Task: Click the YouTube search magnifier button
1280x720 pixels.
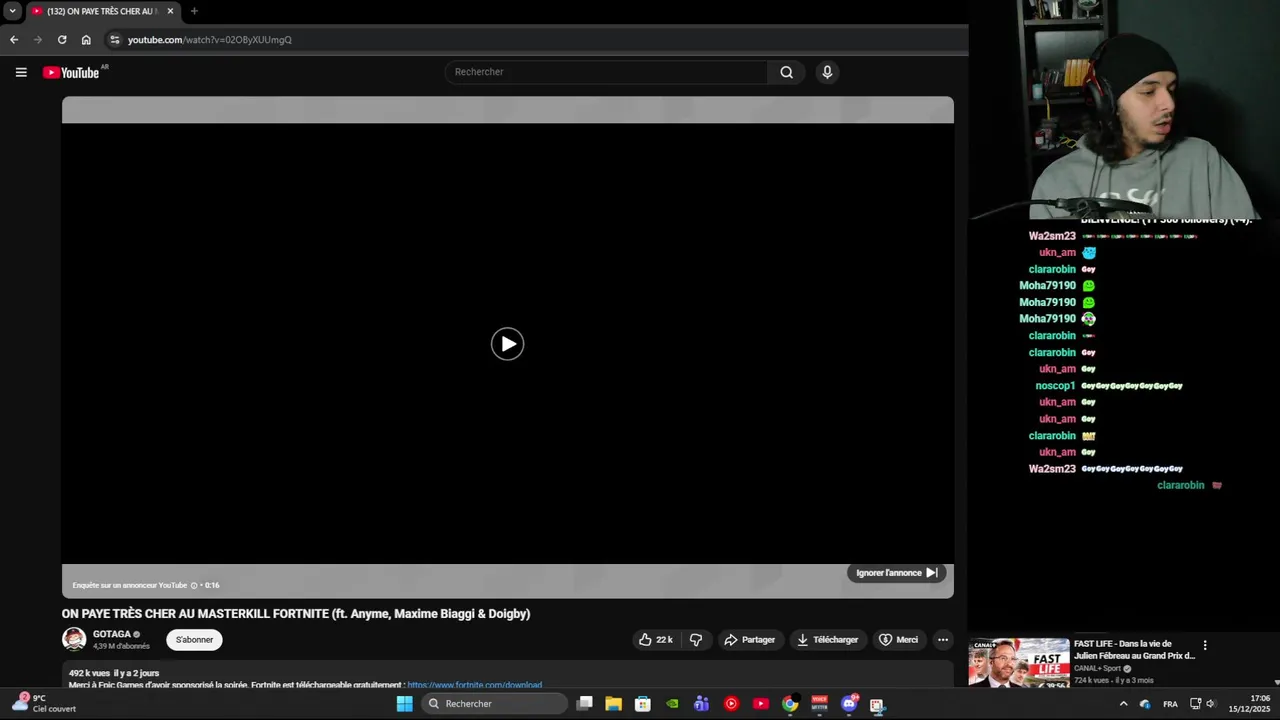Action: 787,72
